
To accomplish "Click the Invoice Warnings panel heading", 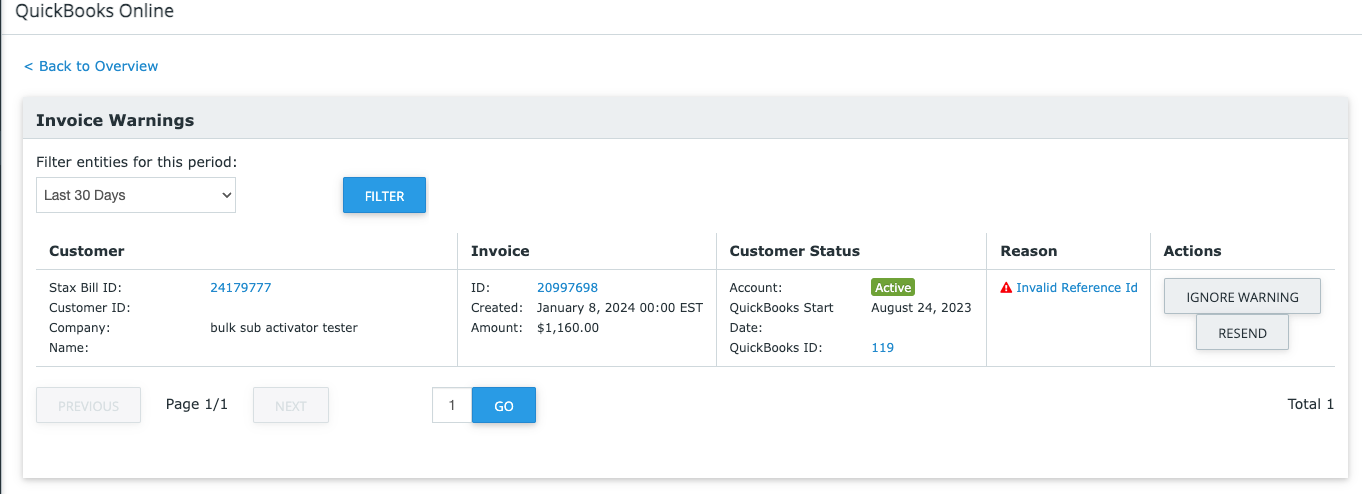I will 115,120.
